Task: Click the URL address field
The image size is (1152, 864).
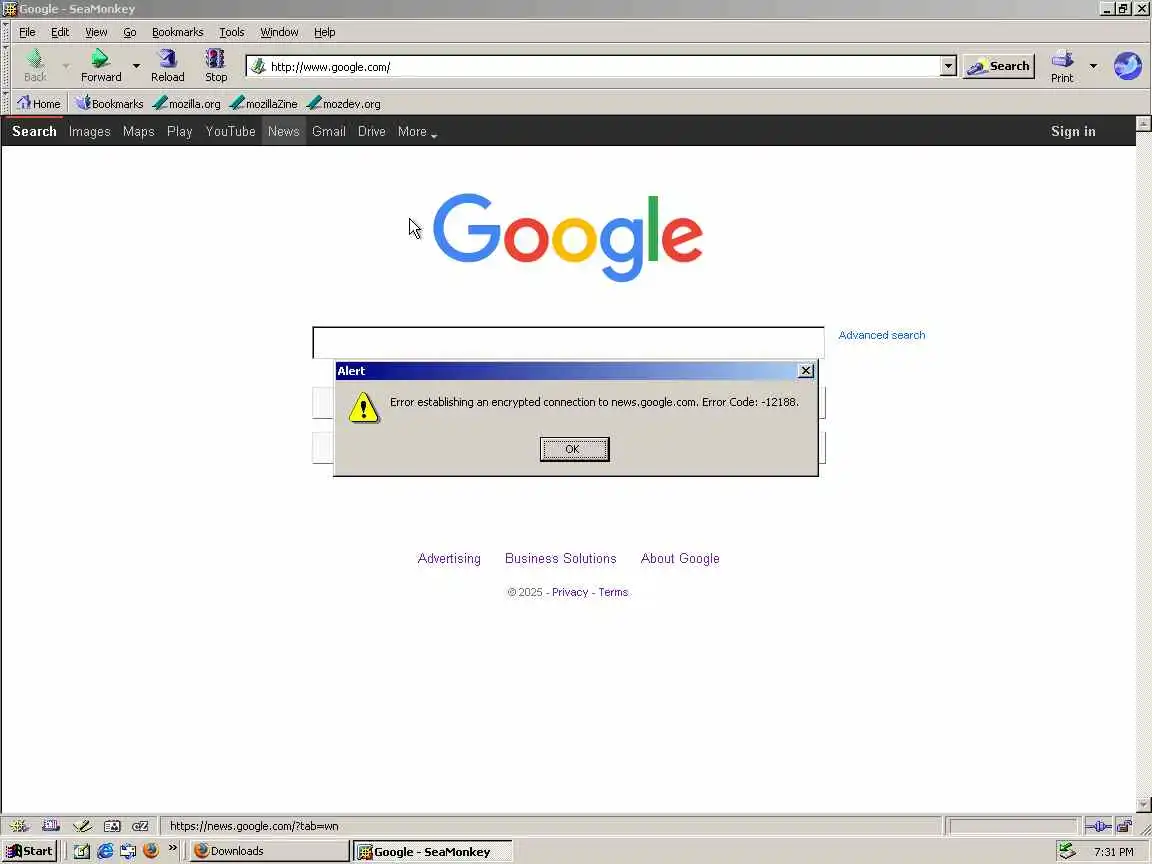Action: (602, 66)
